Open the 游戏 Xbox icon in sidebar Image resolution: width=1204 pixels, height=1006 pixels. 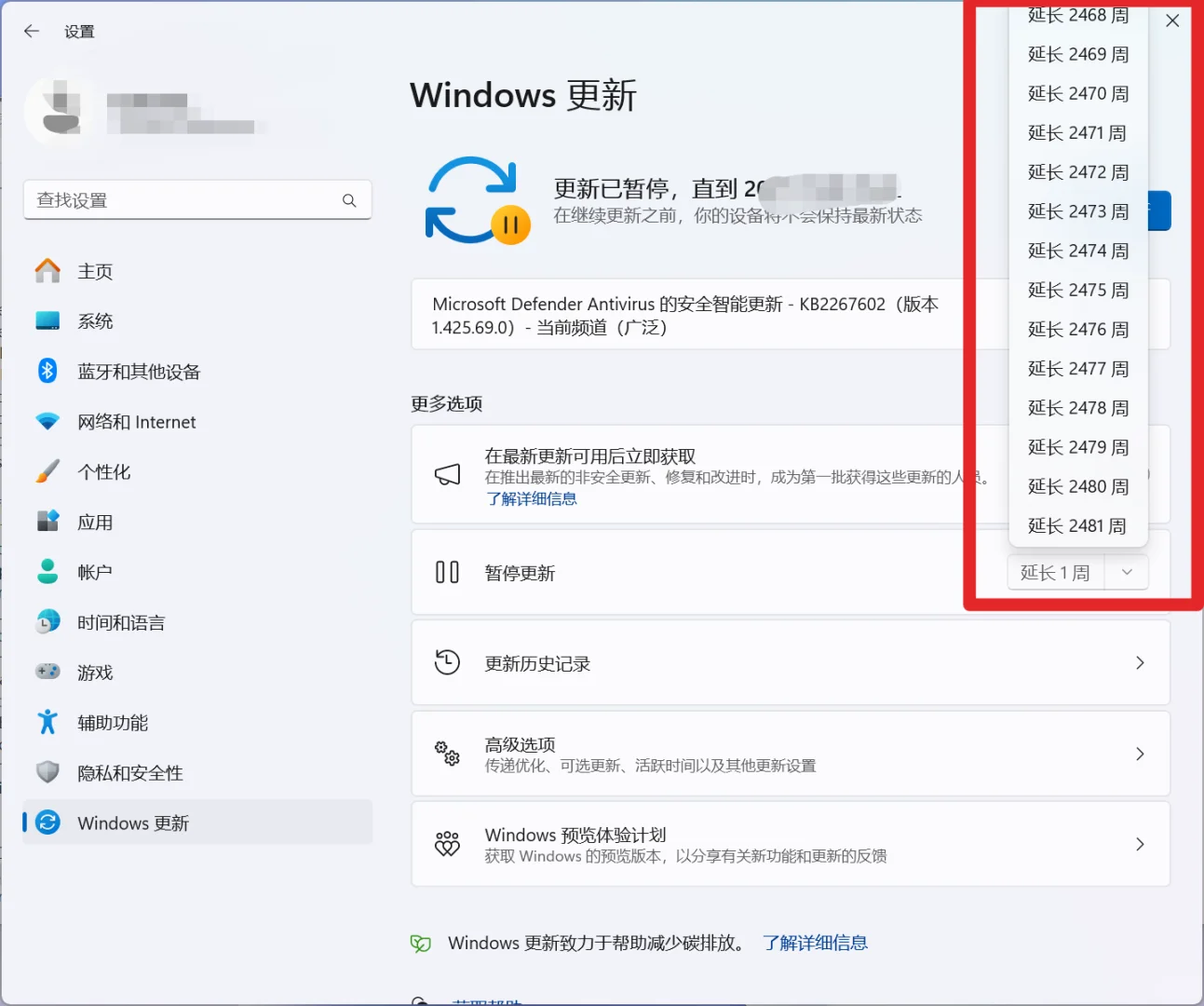coord(47,672)
